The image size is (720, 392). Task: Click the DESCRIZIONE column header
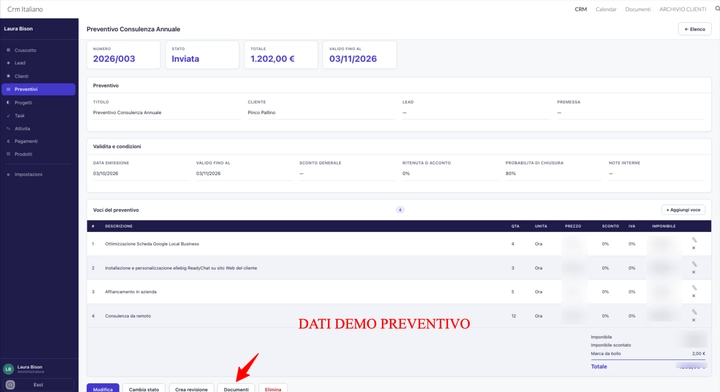coord(118,226)
